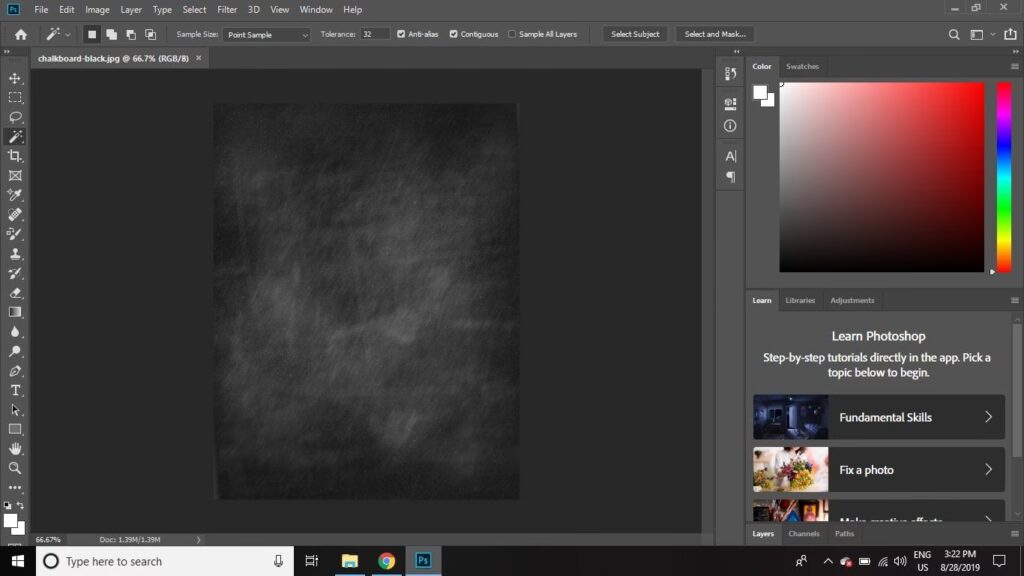Select the Zoom tool in toolbar

coord(15,468)
